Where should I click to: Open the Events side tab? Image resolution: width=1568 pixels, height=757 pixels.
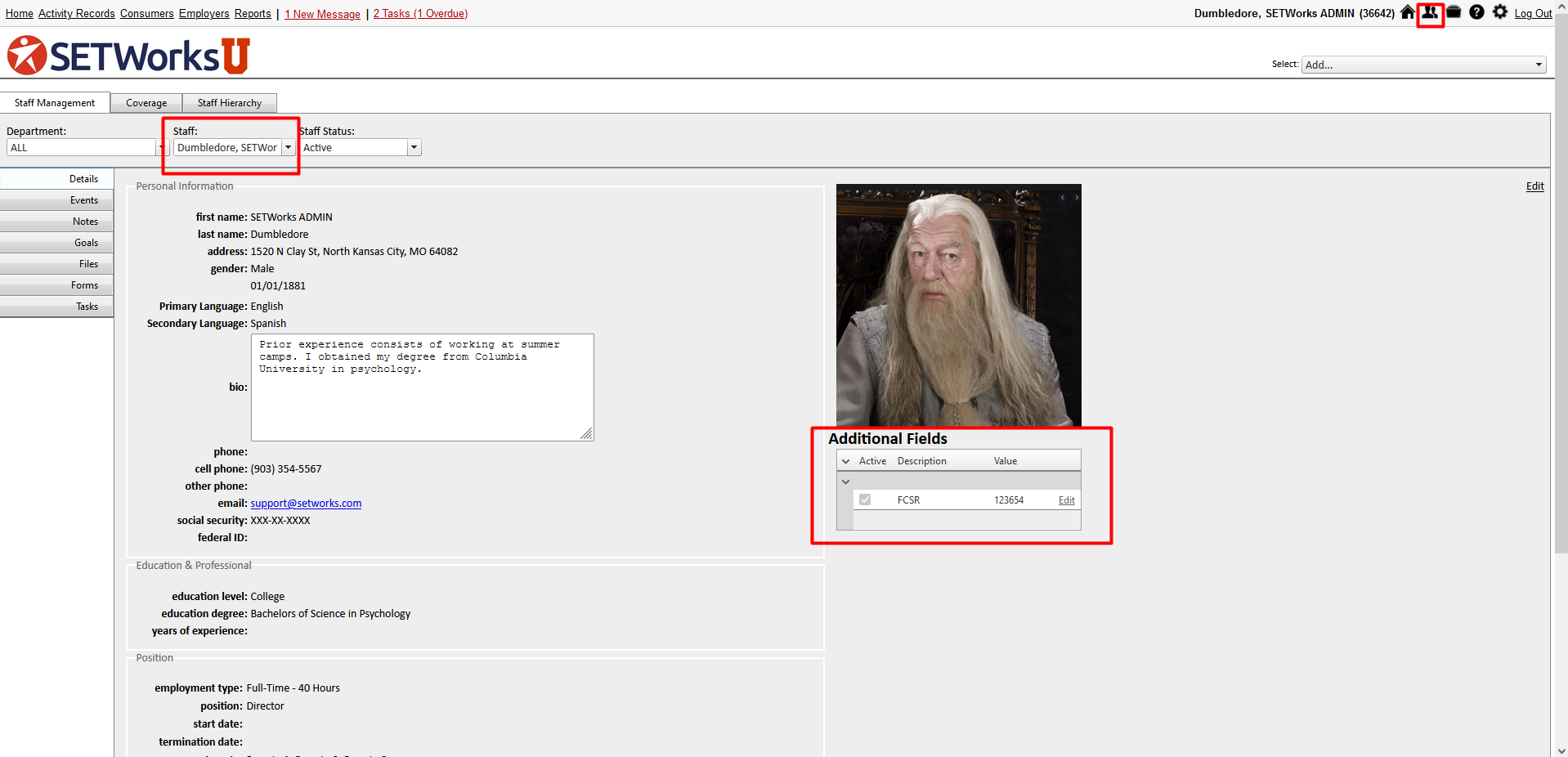click(x=56, y=200)
